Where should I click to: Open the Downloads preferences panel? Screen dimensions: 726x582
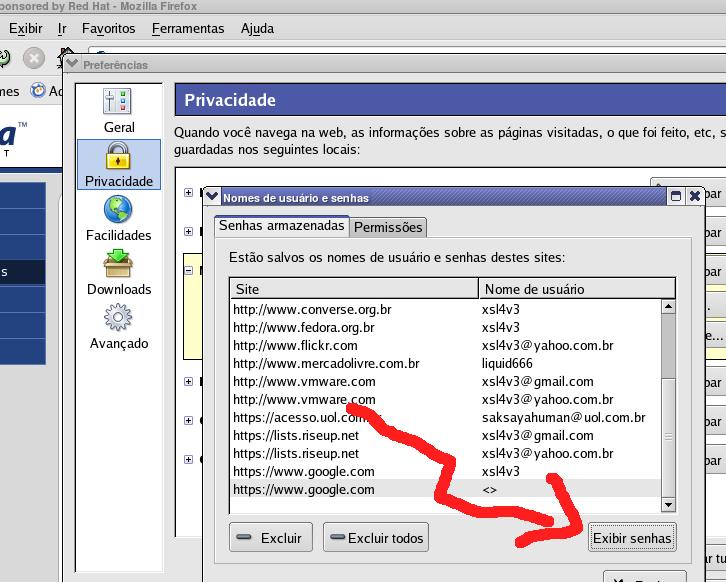tap(119, 272)
